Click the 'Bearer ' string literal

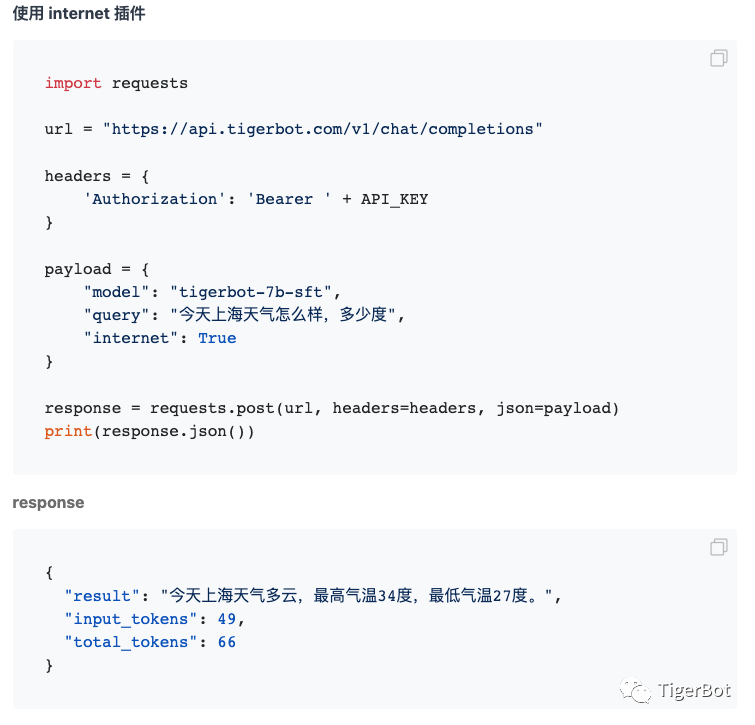[x=289, y=199]
